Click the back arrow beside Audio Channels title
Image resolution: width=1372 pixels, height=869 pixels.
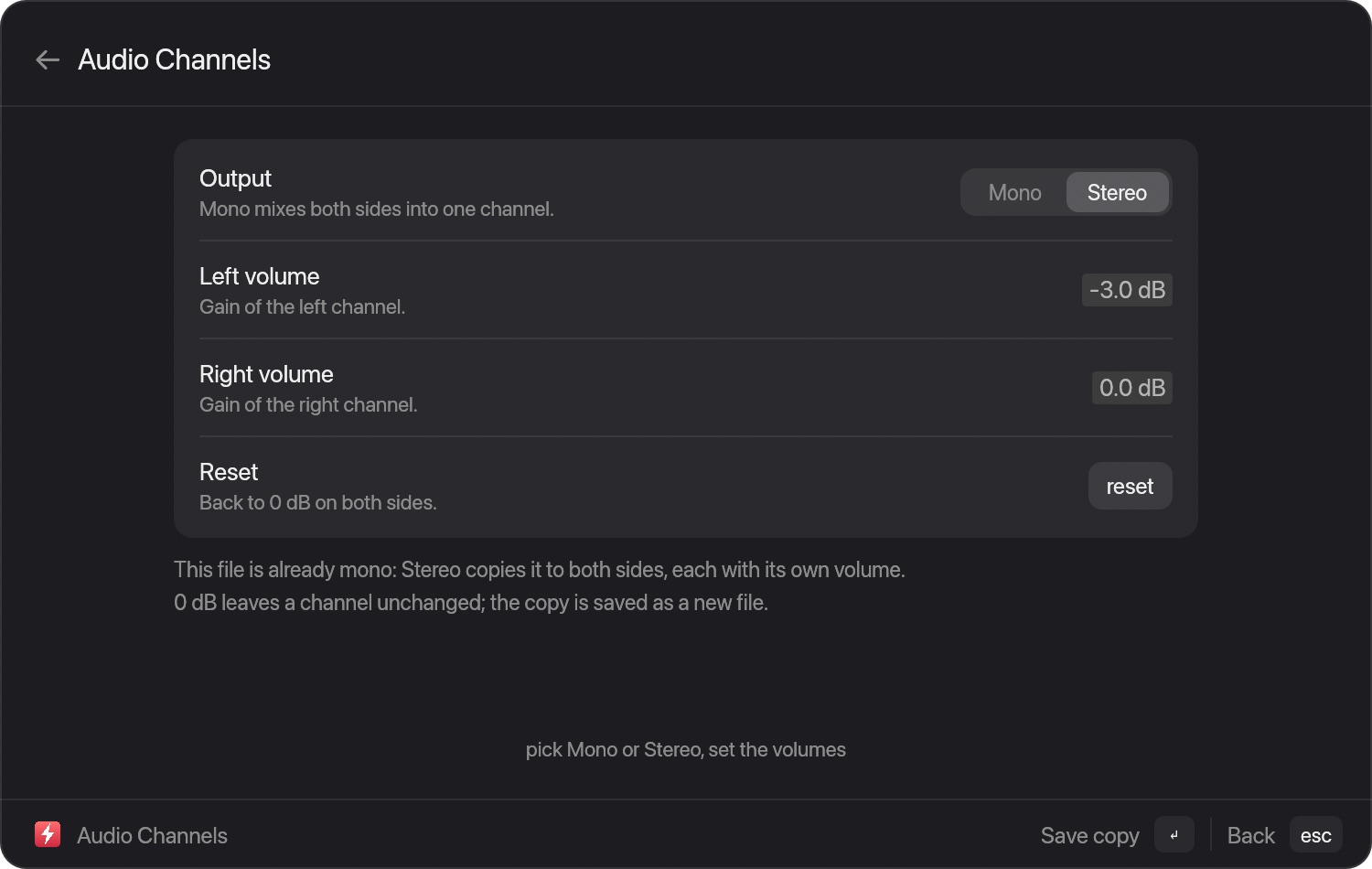(48, 60)
